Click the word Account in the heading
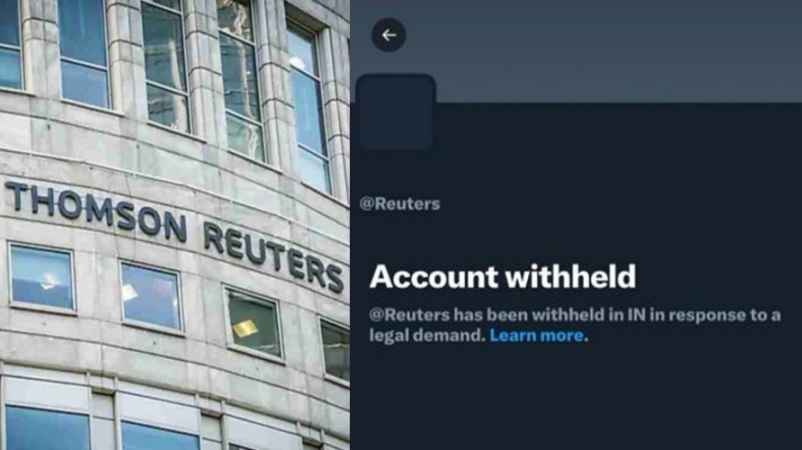 coord(434,277)
